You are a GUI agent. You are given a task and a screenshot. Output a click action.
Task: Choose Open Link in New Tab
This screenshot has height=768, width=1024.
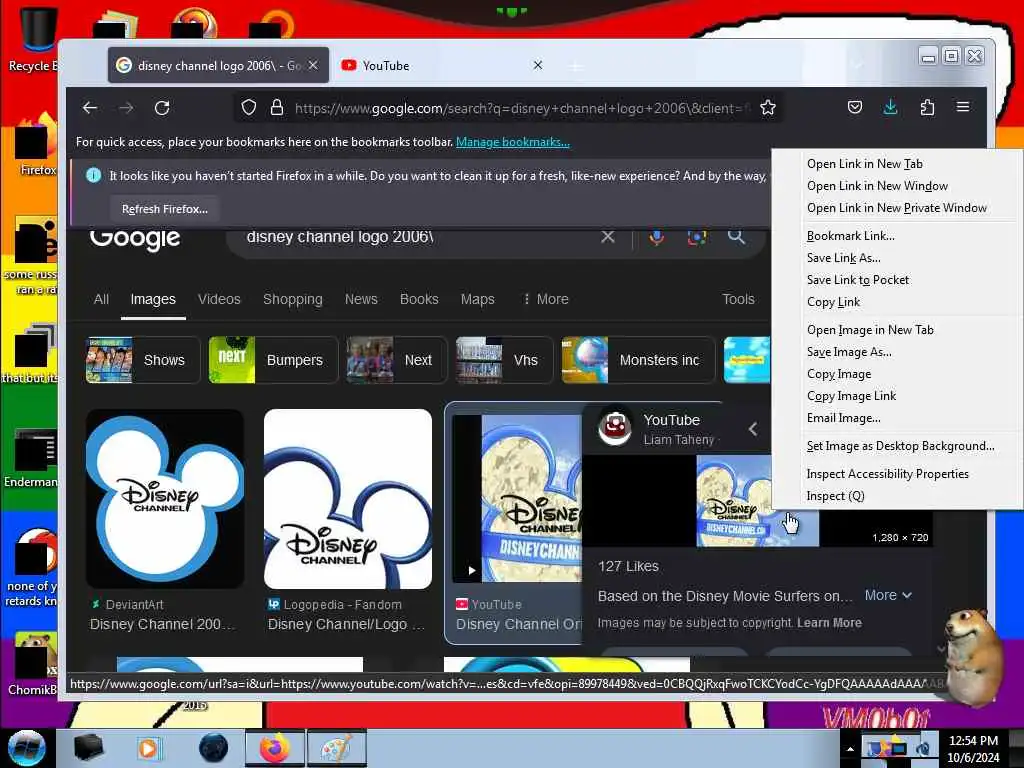865,164
